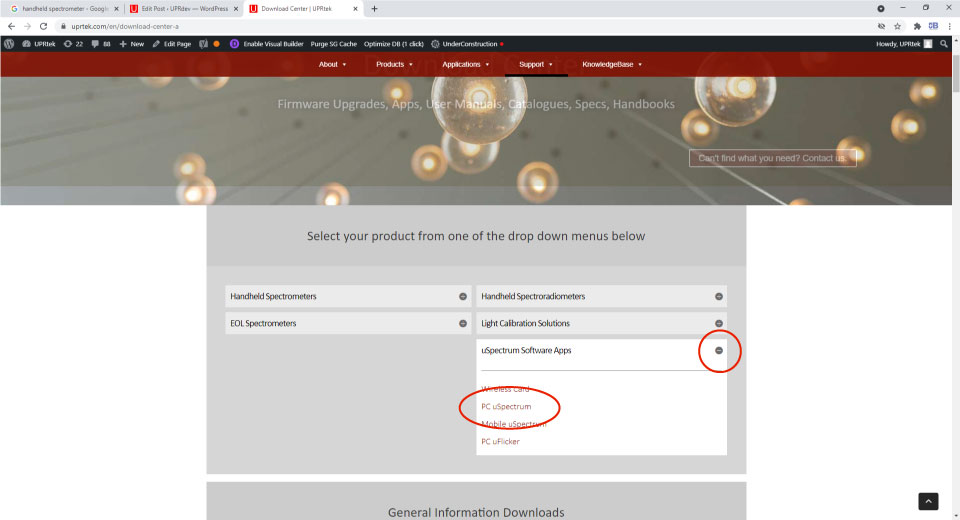Image resolution: width=960 pixels, height=520 pixels.
Task: Expand Handheld Spectroradiometers dropdown
Action: coord(601,296)
